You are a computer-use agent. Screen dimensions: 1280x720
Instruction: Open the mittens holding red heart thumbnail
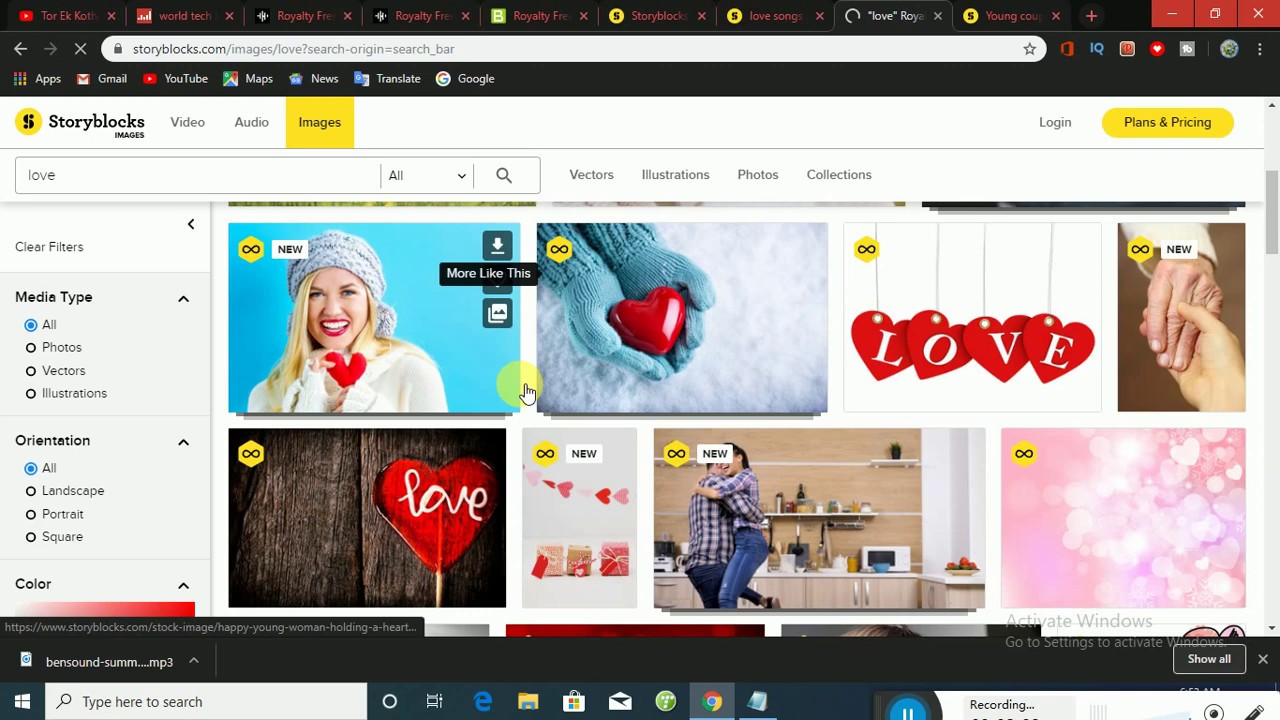(682, 317)
